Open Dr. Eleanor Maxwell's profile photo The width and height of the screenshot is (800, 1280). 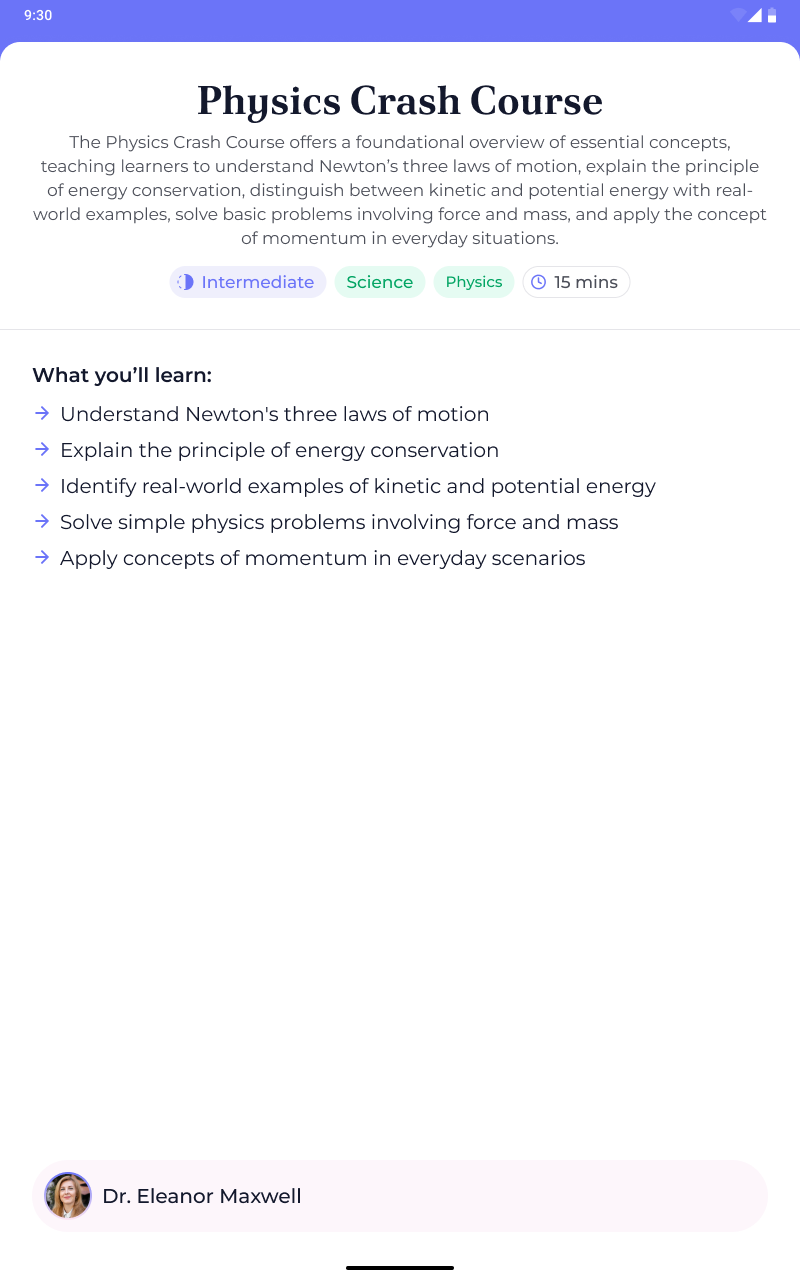coord(68,1196)
